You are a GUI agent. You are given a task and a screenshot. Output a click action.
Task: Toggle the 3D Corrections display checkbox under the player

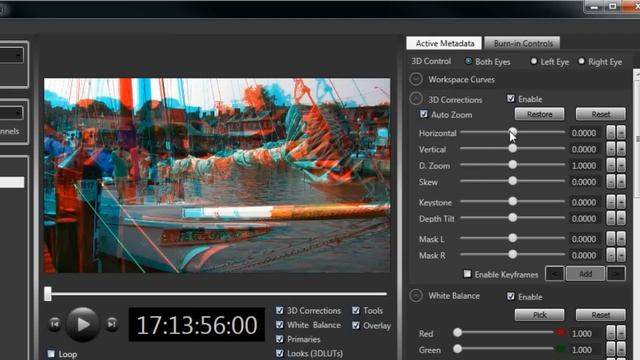280,311
